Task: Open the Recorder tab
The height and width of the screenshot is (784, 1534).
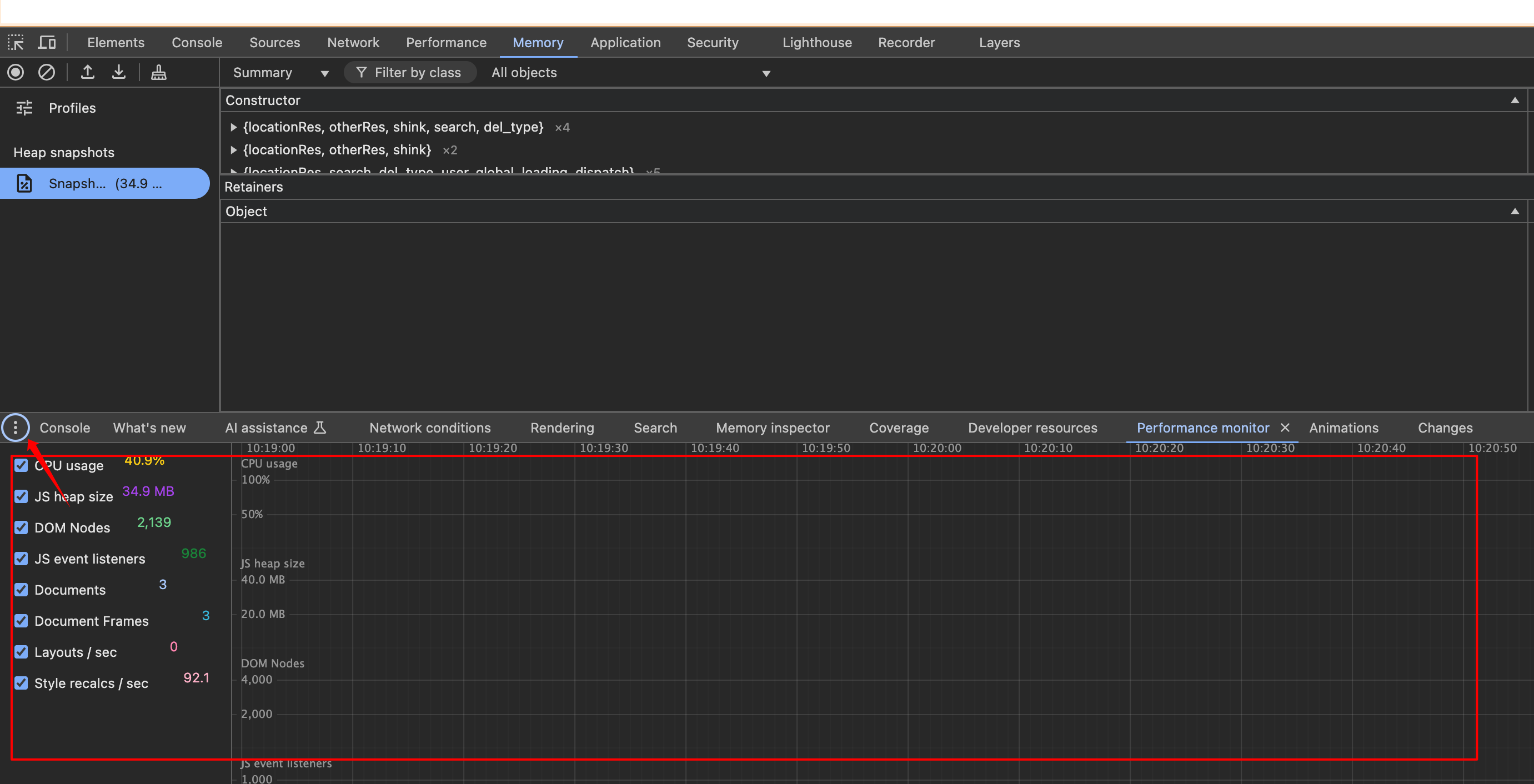Action: click(x=906, y=42)
